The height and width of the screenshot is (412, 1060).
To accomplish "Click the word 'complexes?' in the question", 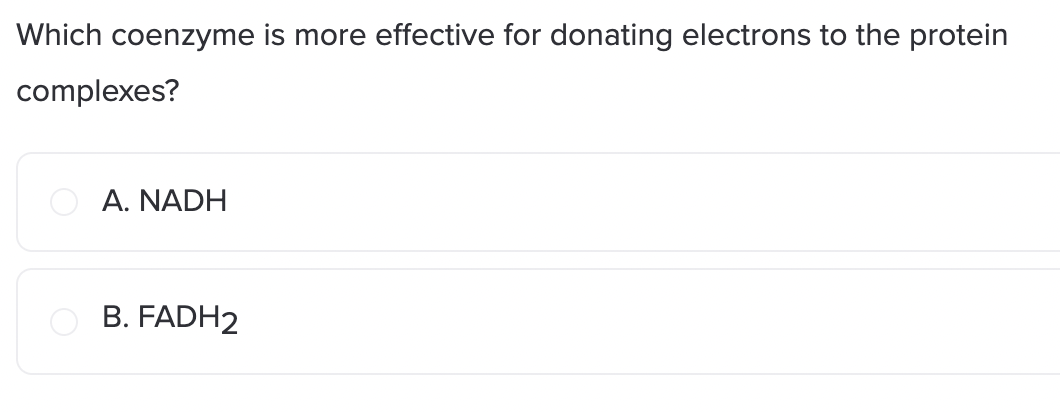I will pyautogui.click(x=98, y=91).
